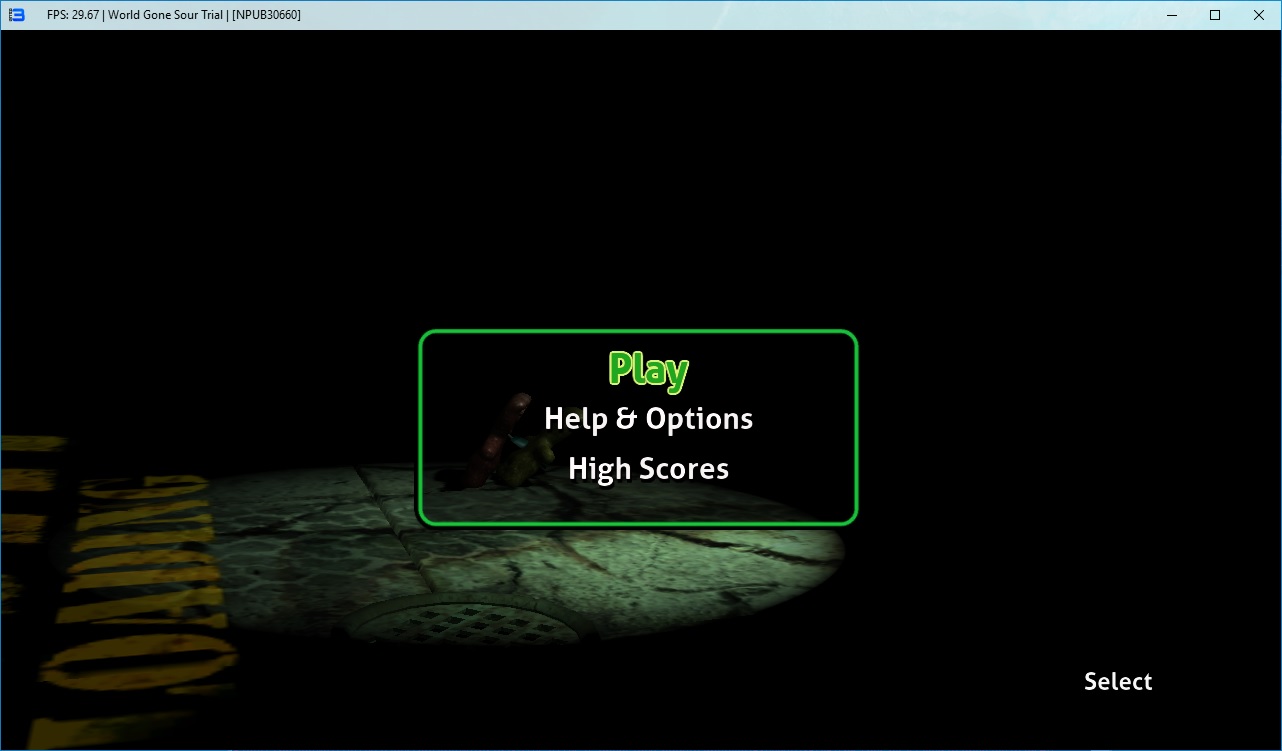Click the NPUB30660 serial in the title
The height and width of the screenshot is (751, 1282).
[x=266, y=15]
